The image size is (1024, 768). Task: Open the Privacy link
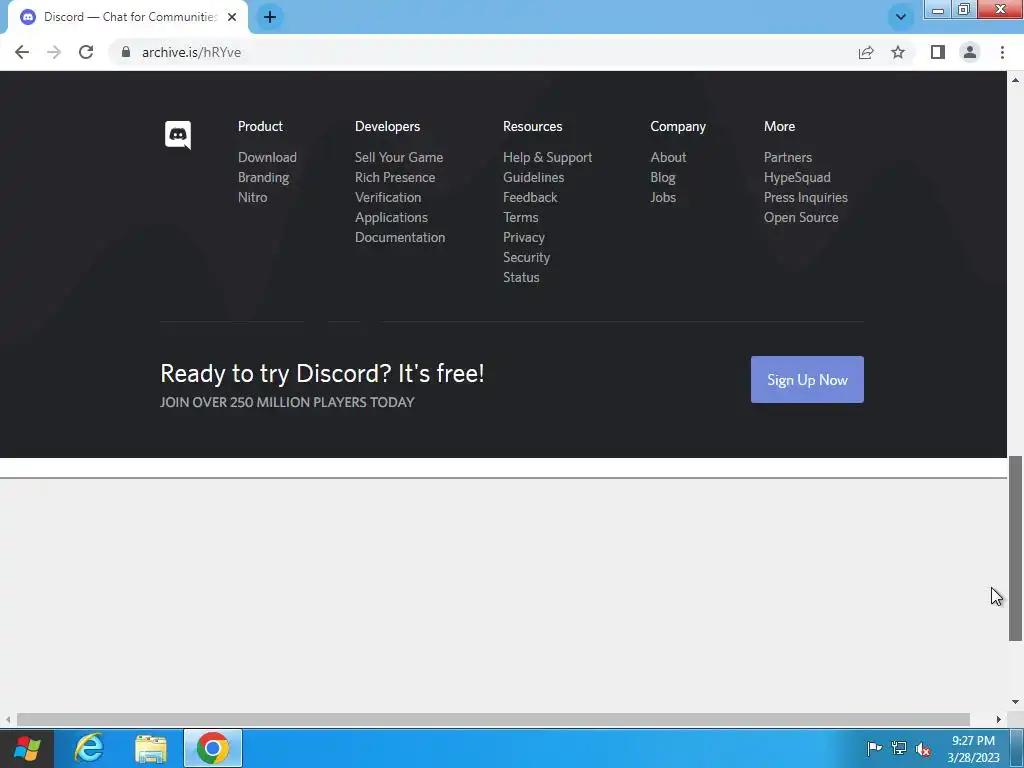click(524, 238)
